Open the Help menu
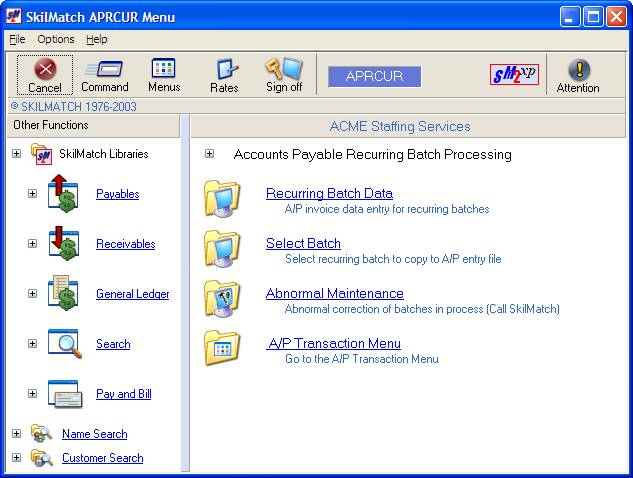This screenshot has width=633, height=478. [x=97, y=40]
